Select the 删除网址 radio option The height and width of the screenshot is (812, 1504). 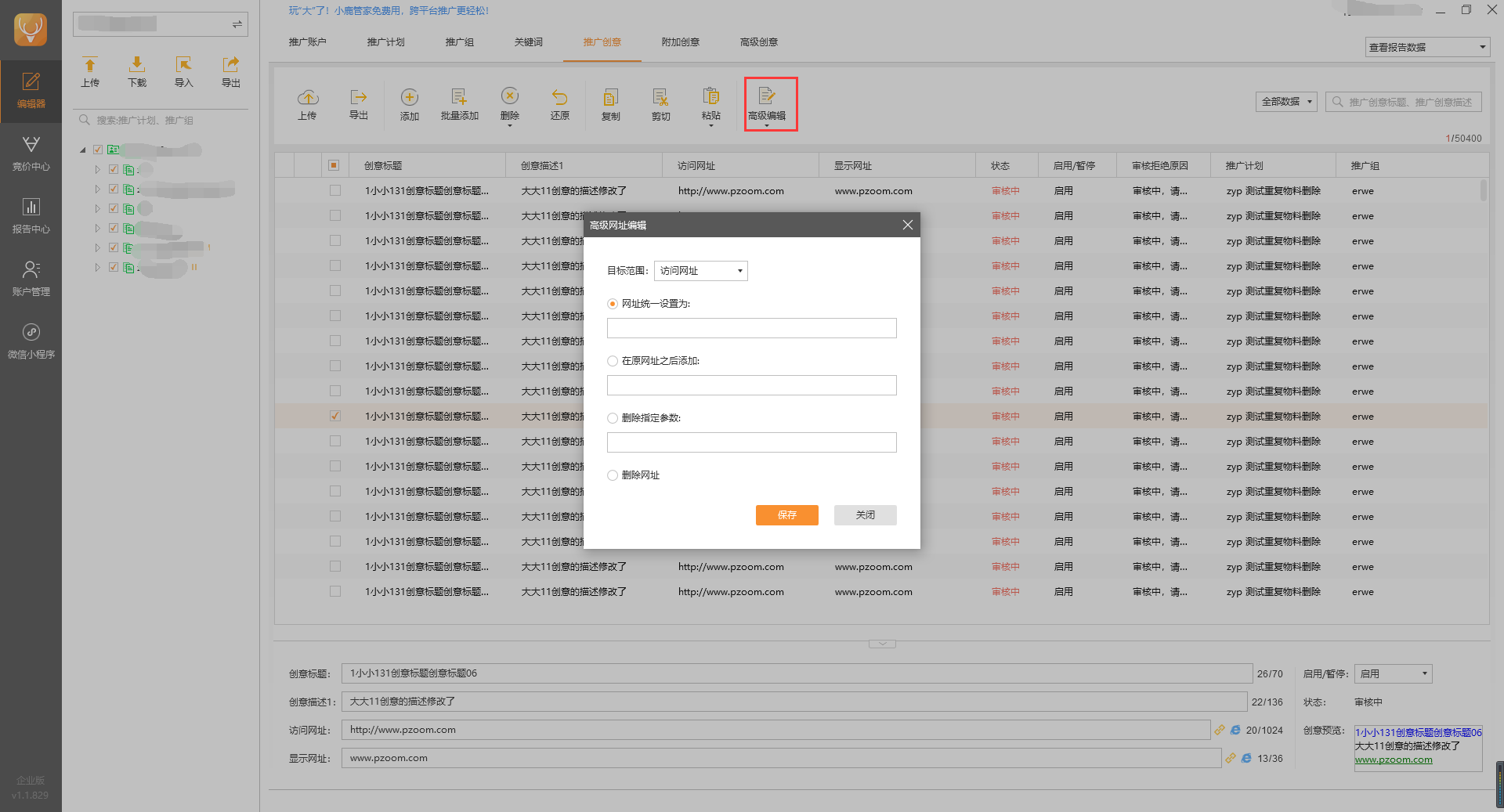pos(613,475)
